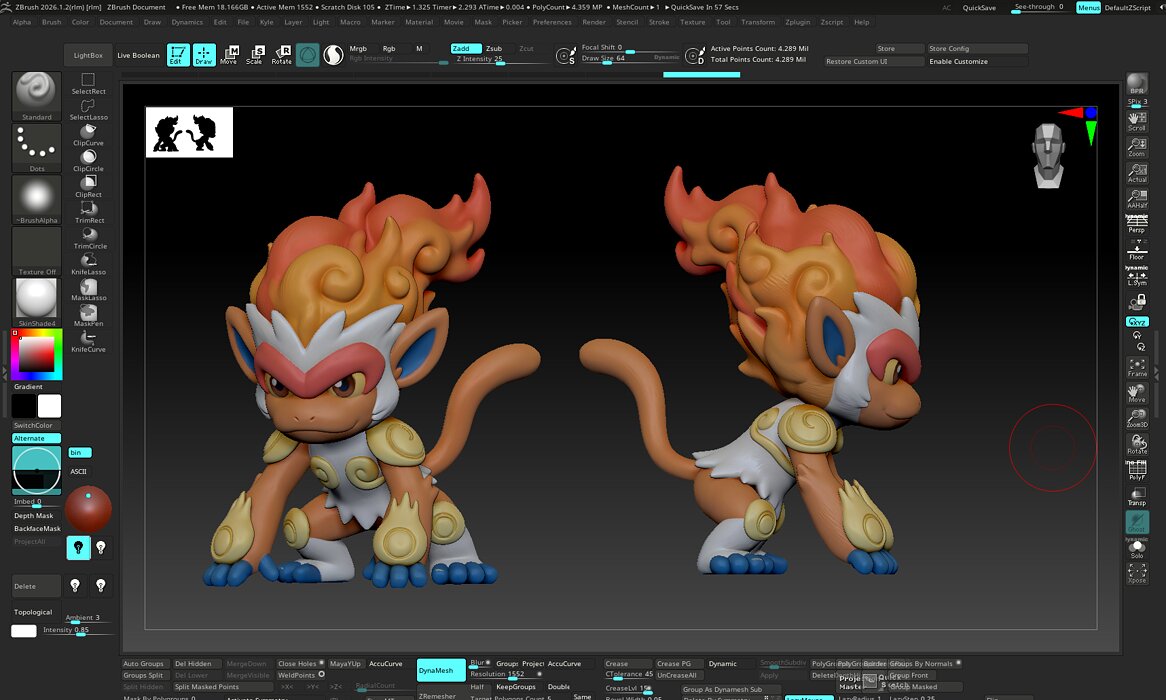Choose the SelectRect tool
1166x700 pixels.
pos(88,83)
